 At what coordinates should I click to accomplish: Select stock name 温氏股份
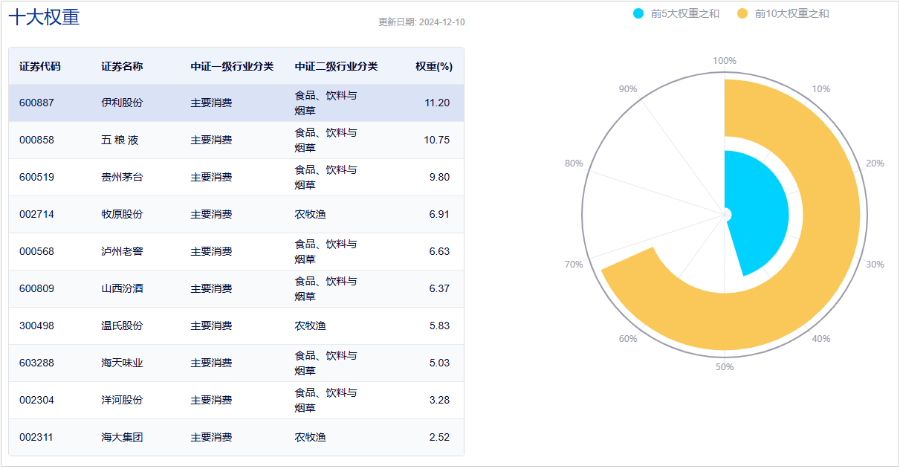(122, 326)
